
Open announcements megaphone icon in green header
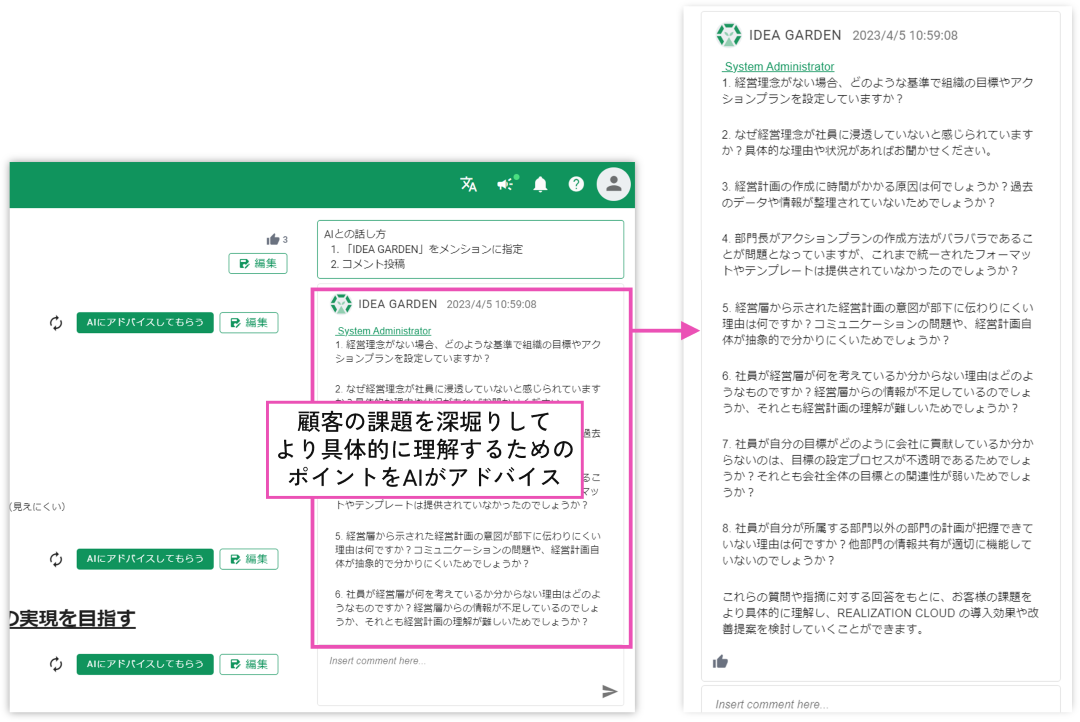[506, 184]
